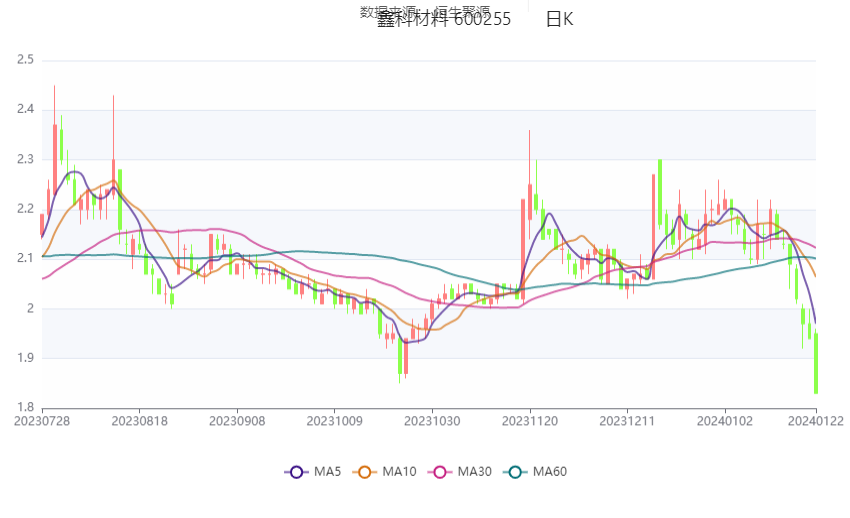Click the 20231009 x-axis date label
The height and width of the screenshot is (518, 850).
pyautogui.click(x=334, y=421)
